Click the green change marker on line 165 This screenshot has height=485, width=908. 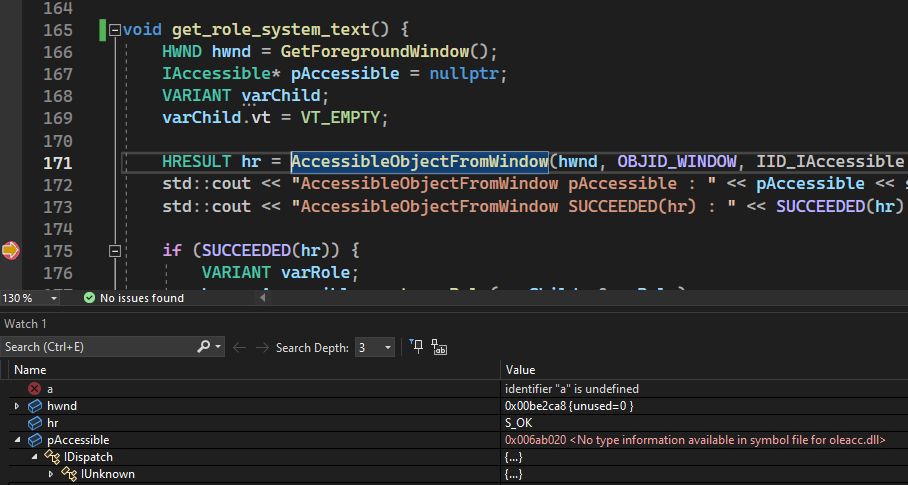(x=102, y=30)
